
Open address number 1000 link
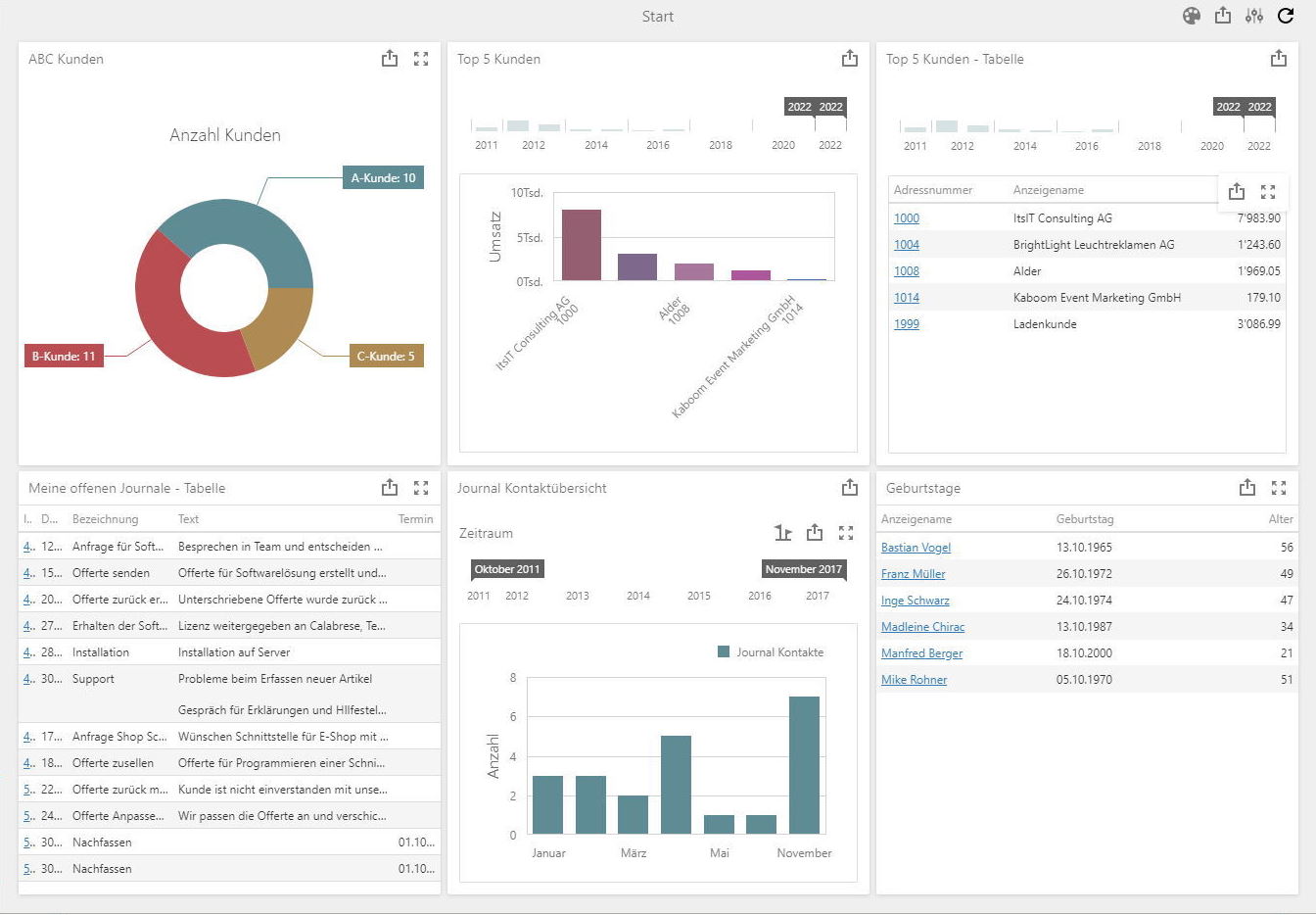pos(907,218)
